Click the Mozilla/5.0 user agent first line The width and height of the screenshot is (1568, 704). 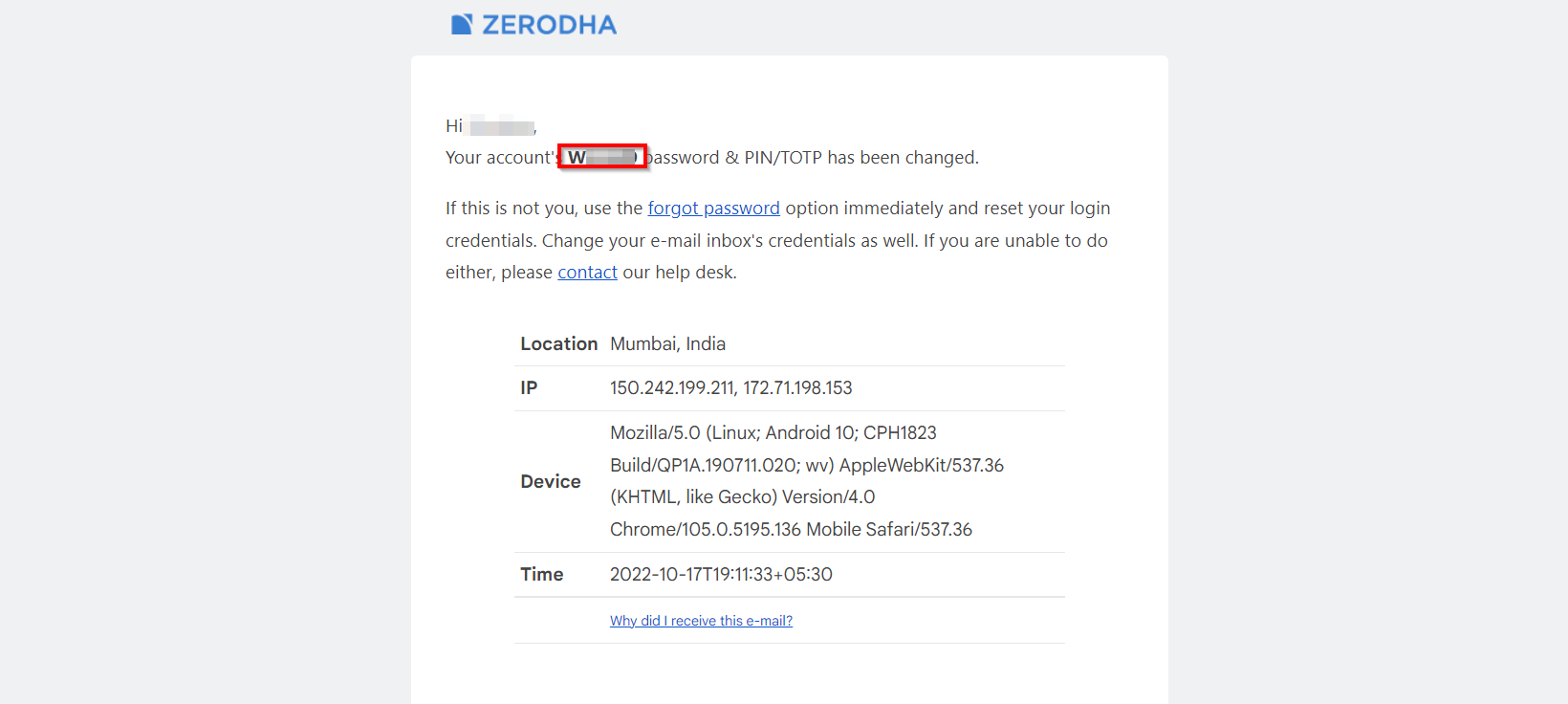pos(773,432)
